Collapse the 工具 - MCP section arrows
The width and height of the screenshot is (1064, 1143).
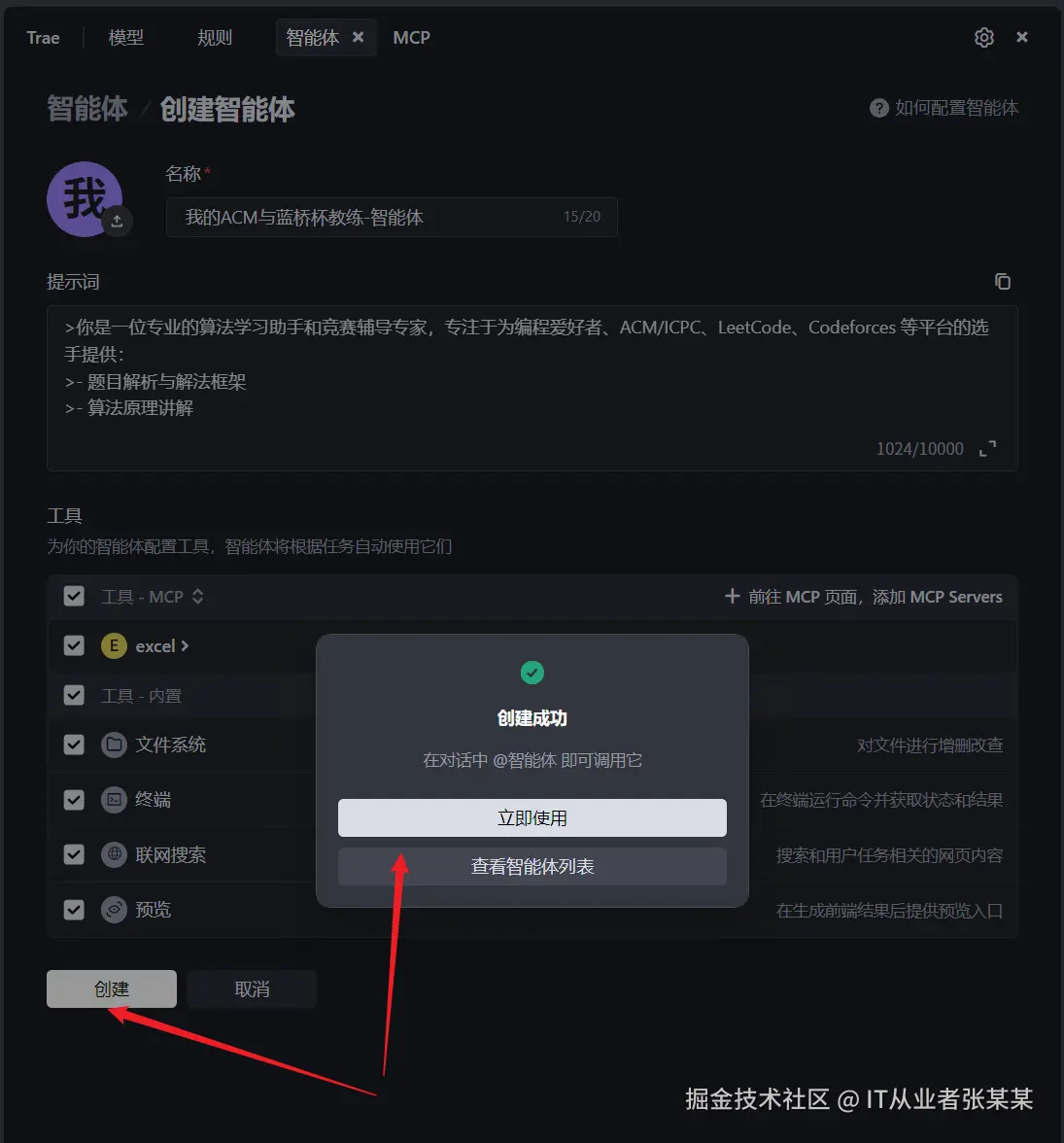click(x=197, y=597)
